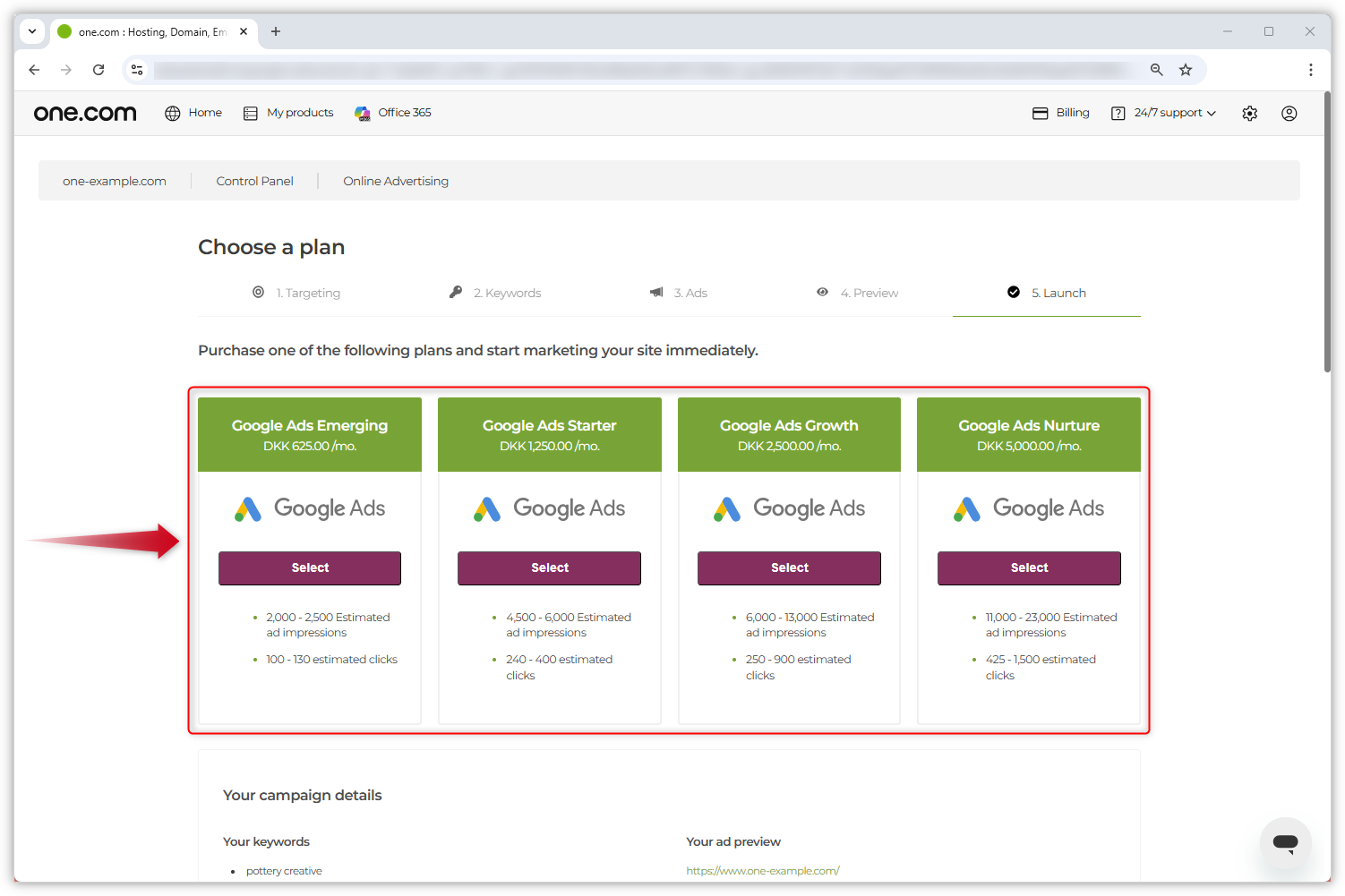1345x896 pixels.
Task: Click the Office 365 logo icon
Action: pyautogui.click(x=363, y=113)
